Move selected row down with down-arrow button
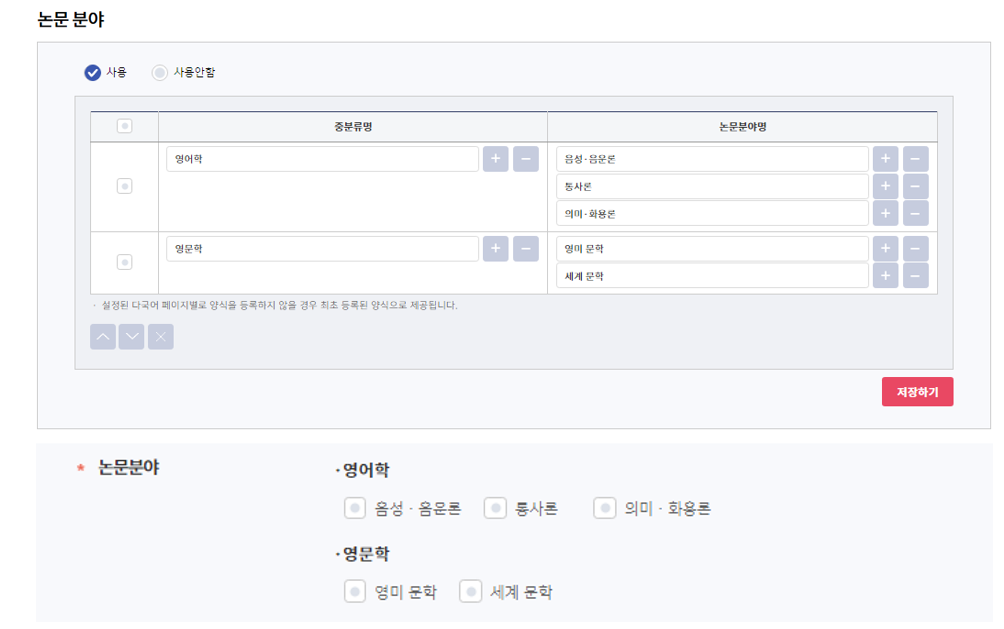1004x629 pixels. (x=132, y=337)
